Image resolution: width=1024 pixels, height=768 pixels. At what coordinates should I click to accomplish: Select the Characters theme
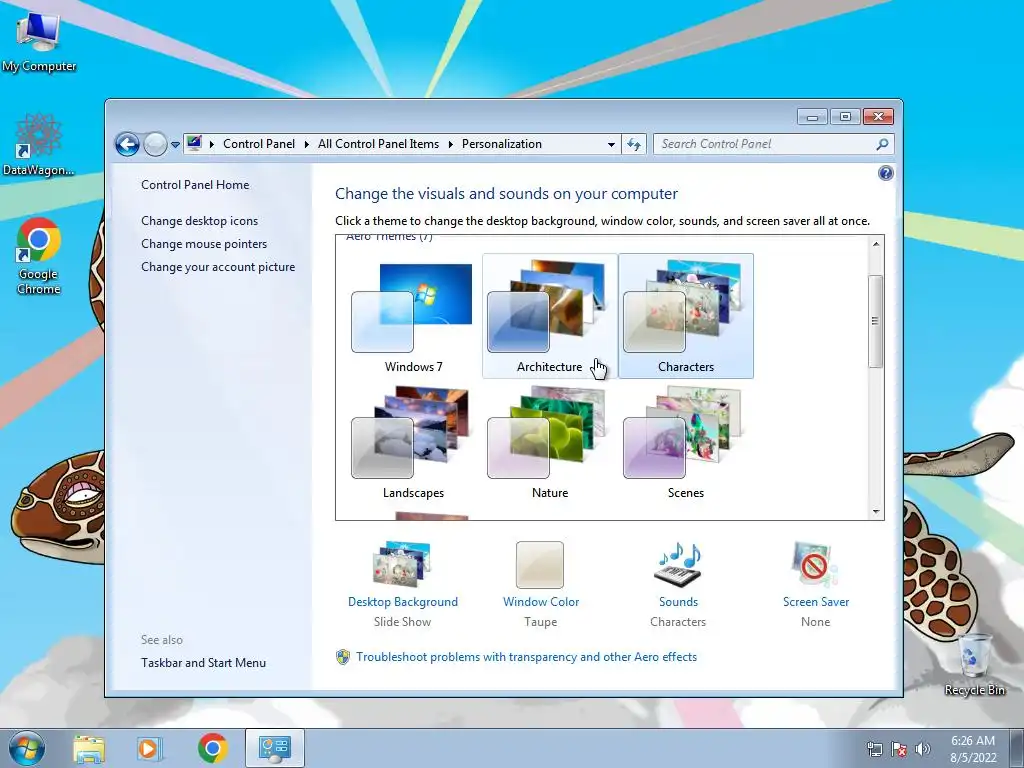(686, 316)
